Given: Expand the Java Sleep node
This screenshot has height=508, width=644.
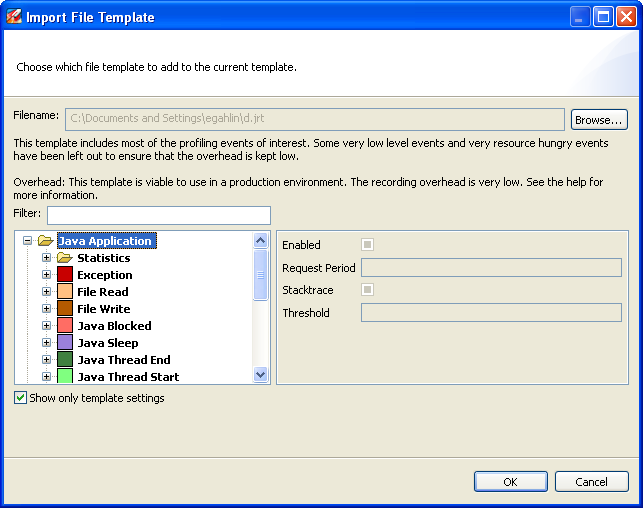Looking at the screenshot, I should [x=46, y=342].
